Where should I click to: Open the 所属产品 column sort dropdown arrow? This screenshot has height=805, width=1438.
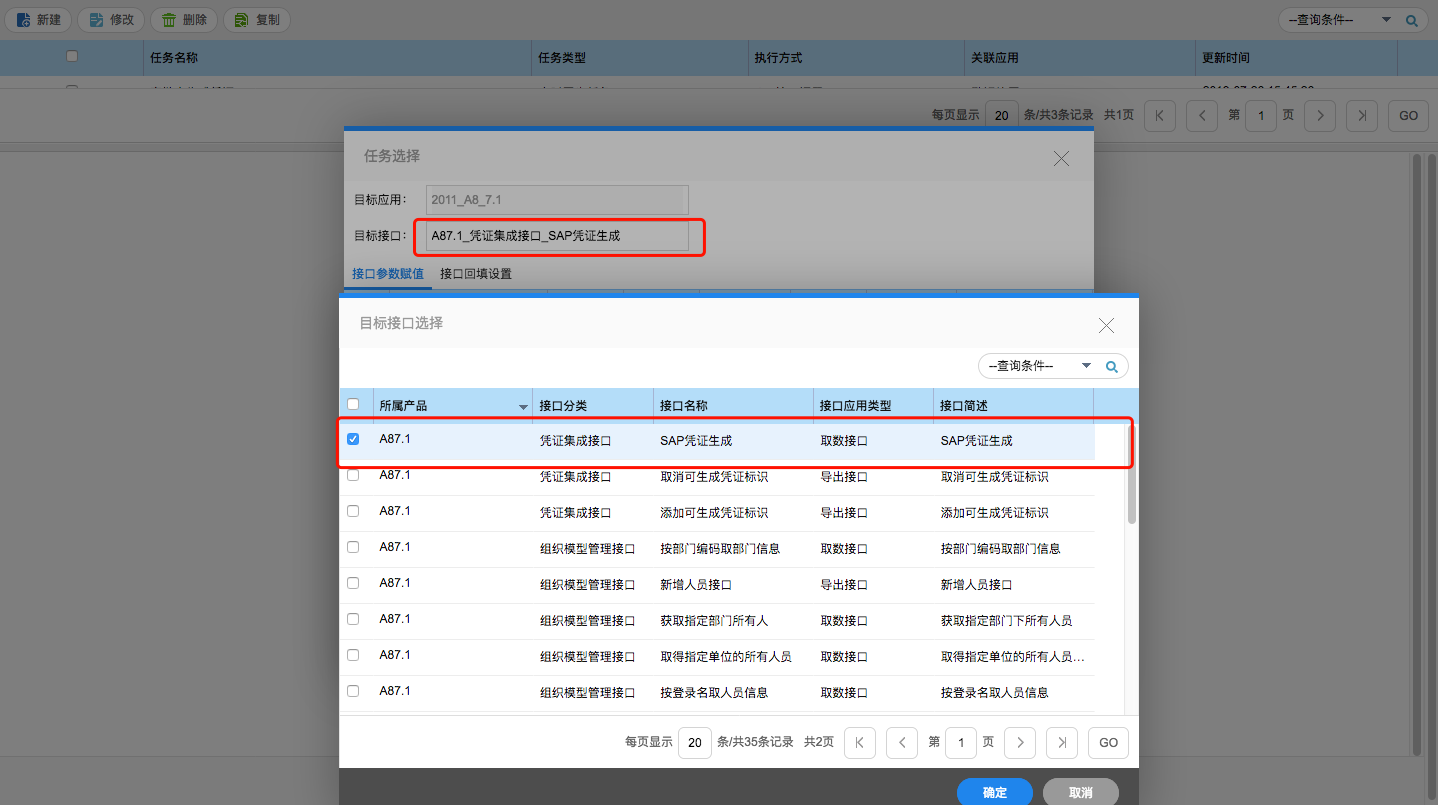(523, 407)
